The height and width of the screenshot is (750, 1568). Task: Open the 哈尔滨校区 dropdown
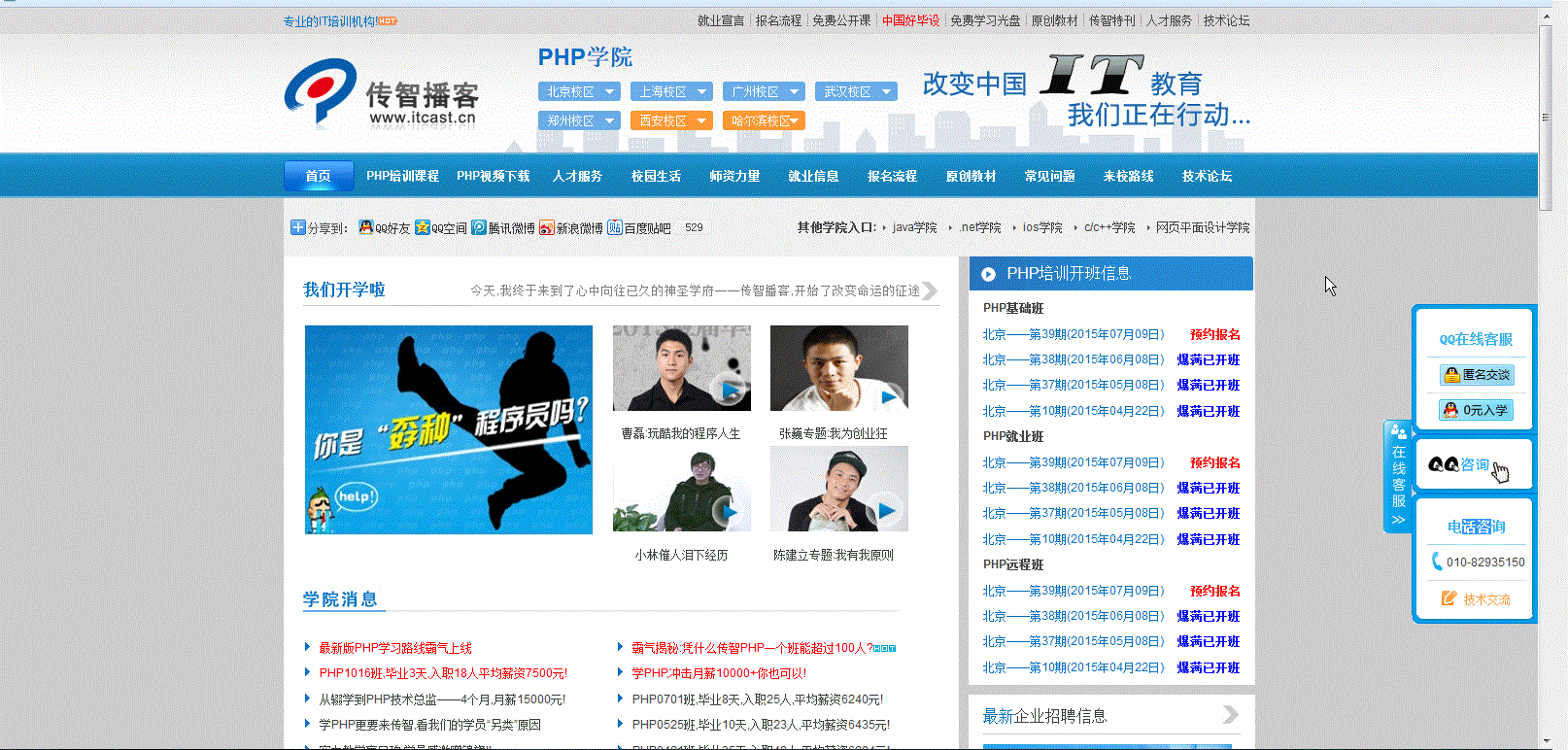(764, 120)
